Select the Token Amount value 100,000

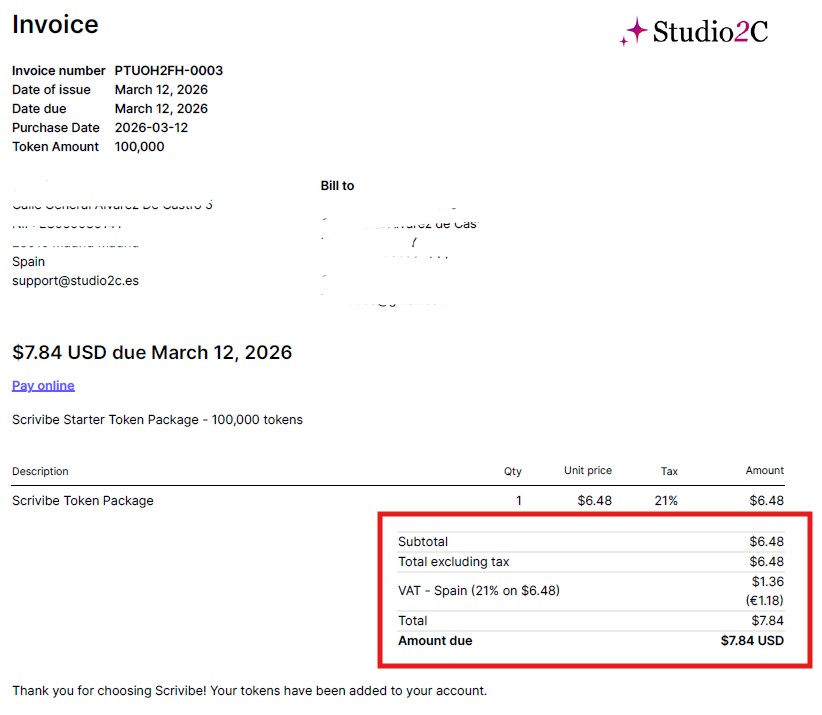click(x=139, y=146)
